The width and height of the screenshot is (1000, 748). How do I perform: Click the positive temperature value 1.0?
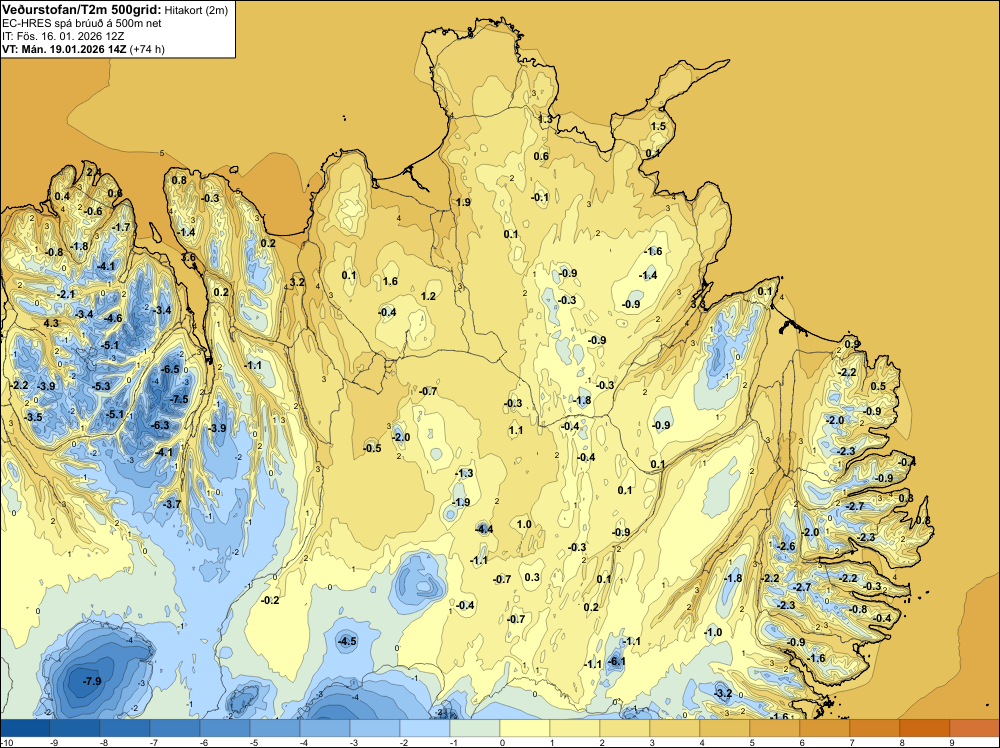point(524,524)
